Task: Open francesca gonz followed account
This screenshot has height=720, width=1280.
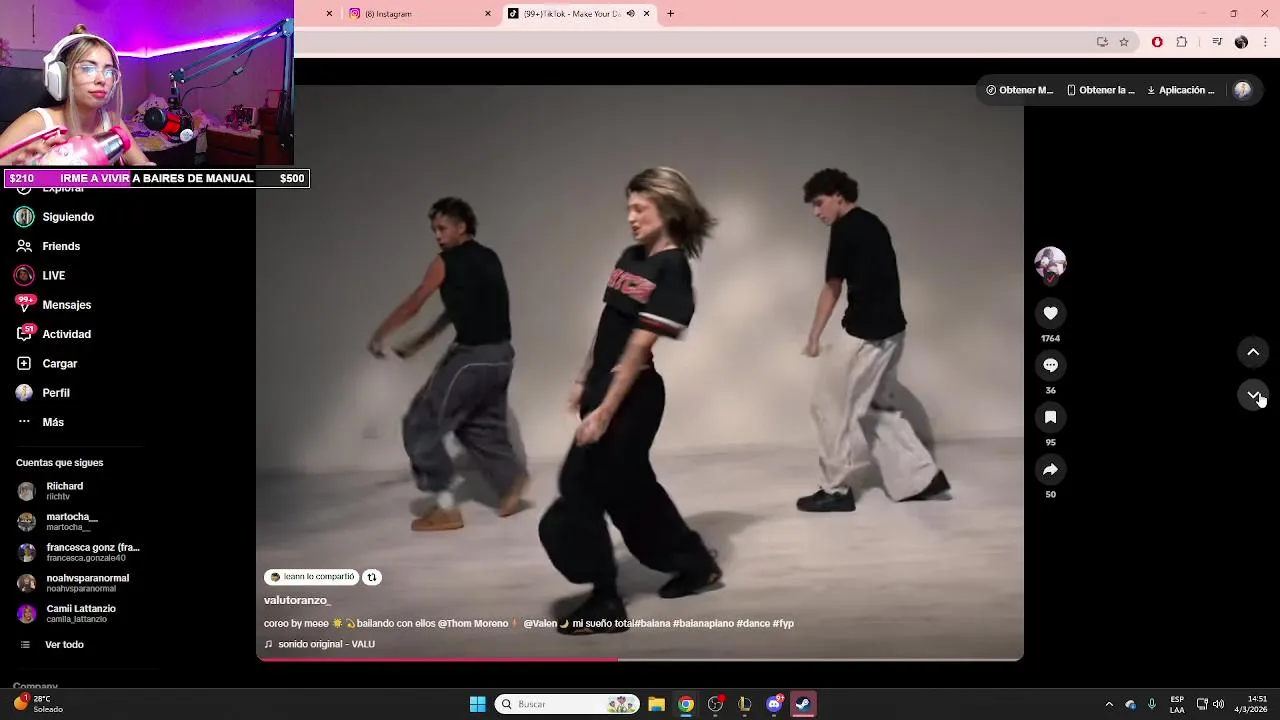Action: point(78,552)
